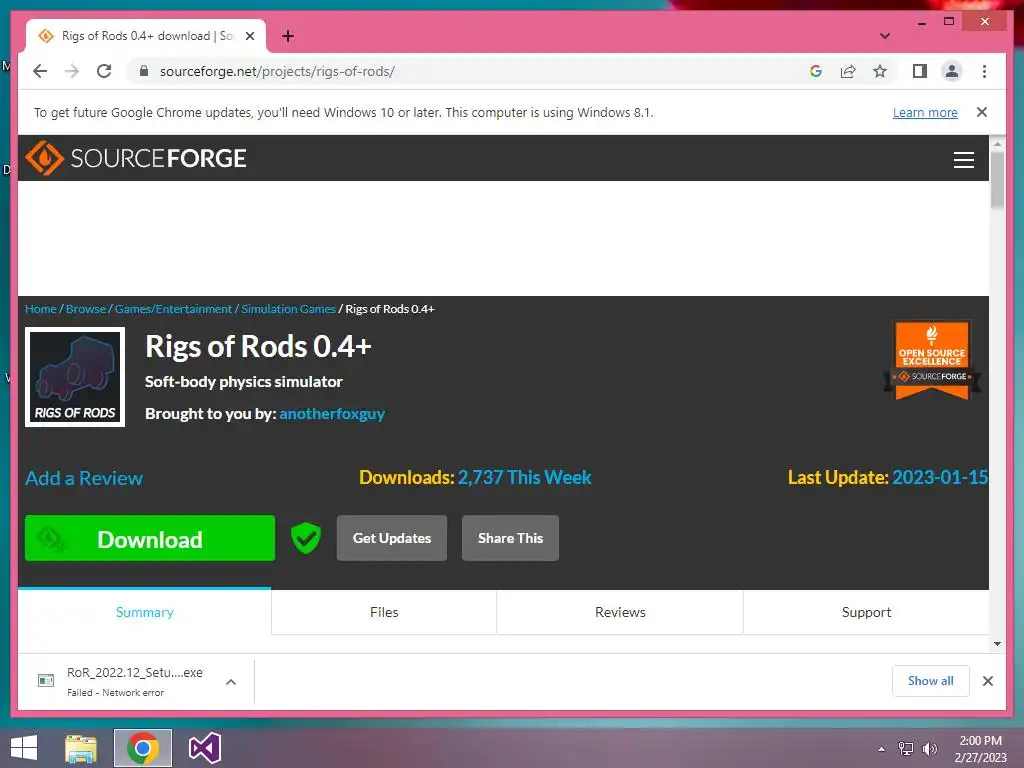Open Games/Entertainment breadcrumb
This screenshot has height=768, width=1024.
click(173, 309)
